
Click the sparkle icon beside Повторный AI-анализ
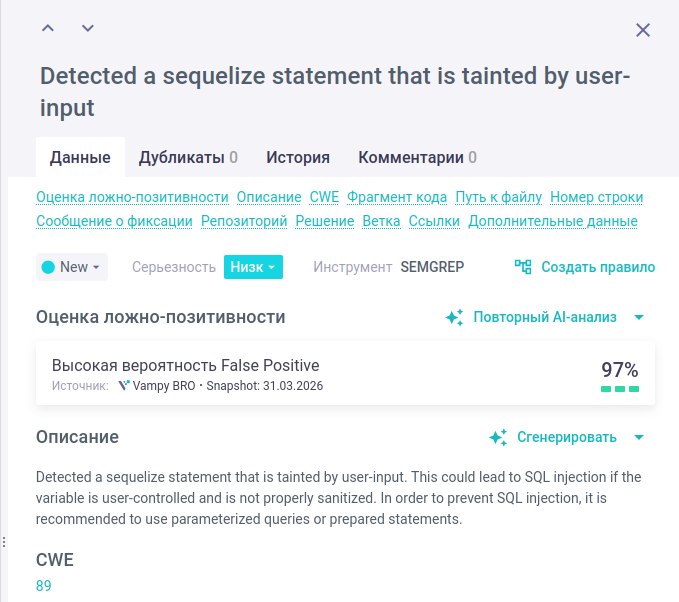(454, 317)
